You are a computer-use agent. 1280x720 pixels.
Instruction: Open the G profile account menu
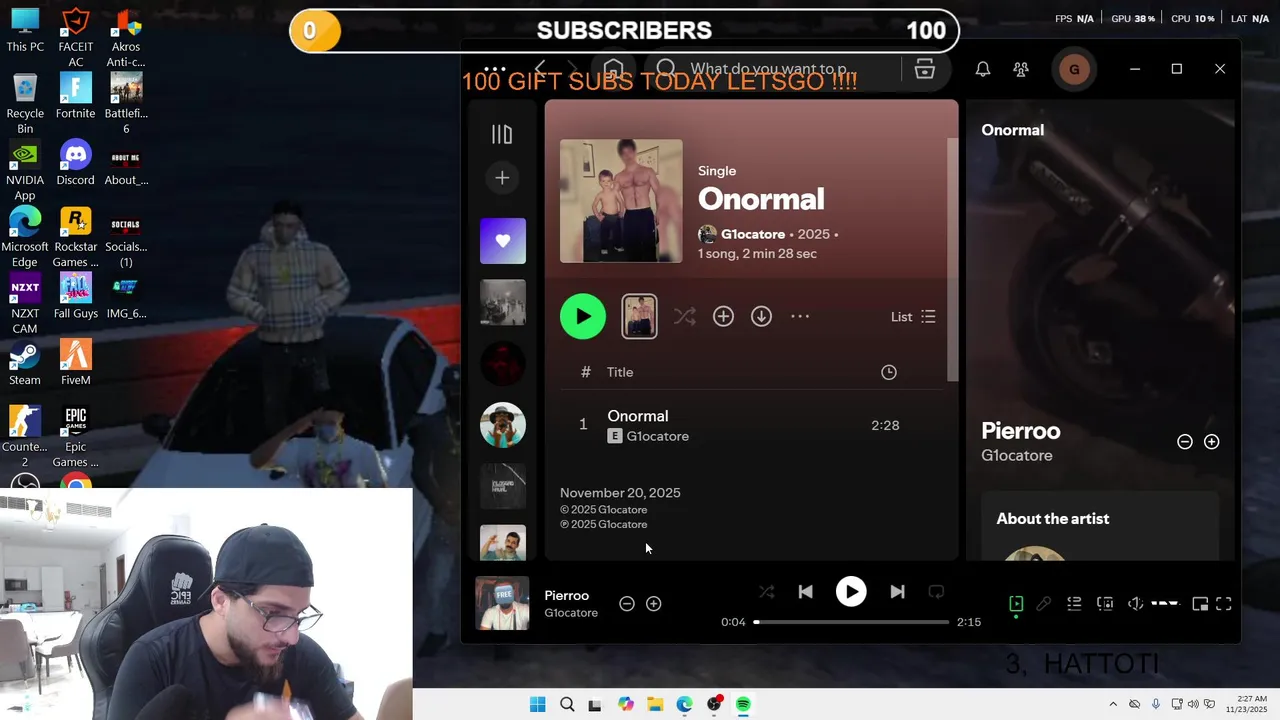pyautogui.click(x=1074, y=69)
